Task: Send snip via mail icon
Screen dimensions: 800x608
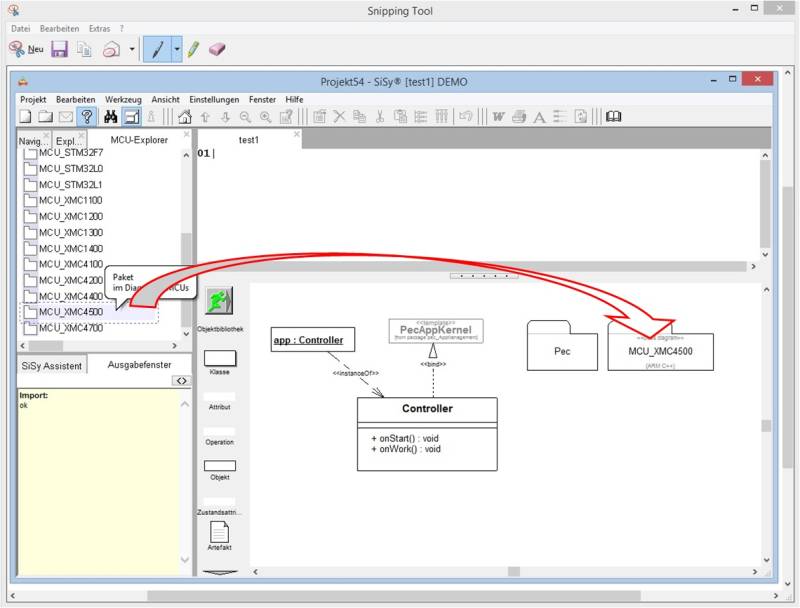Action: pos(111,49)
